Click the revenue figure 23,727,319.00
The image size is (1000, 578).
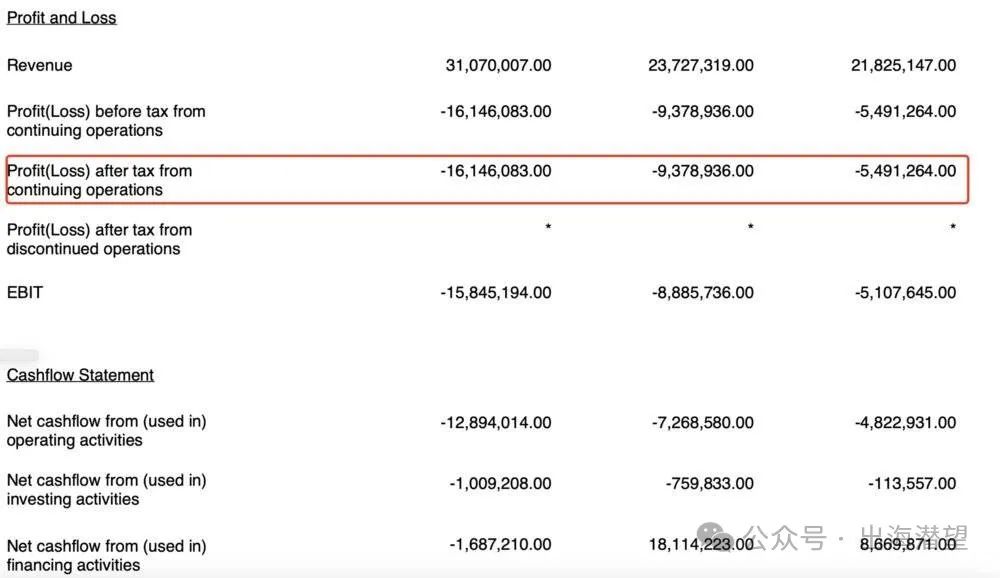pos(701,66)
